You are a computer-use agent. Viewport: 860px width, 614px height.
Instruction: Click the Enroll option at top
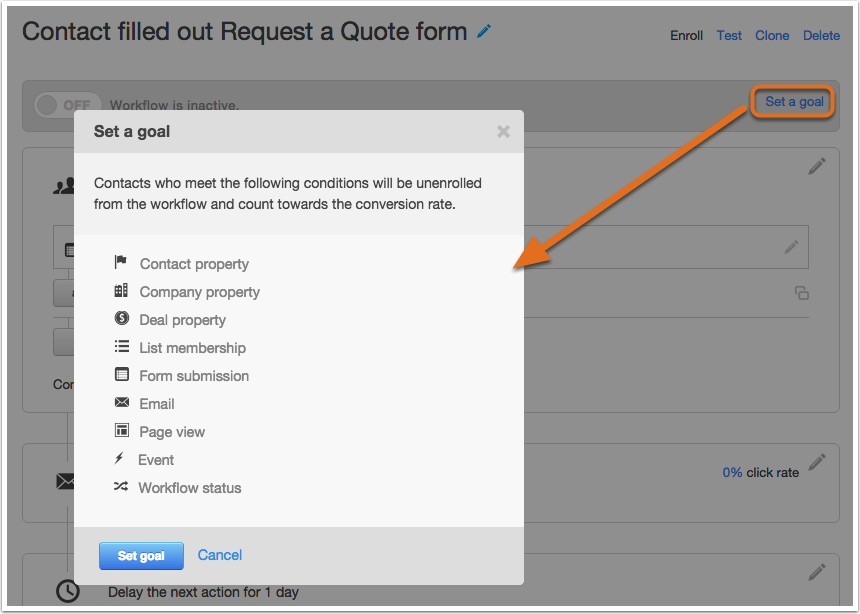click(686, 36)
